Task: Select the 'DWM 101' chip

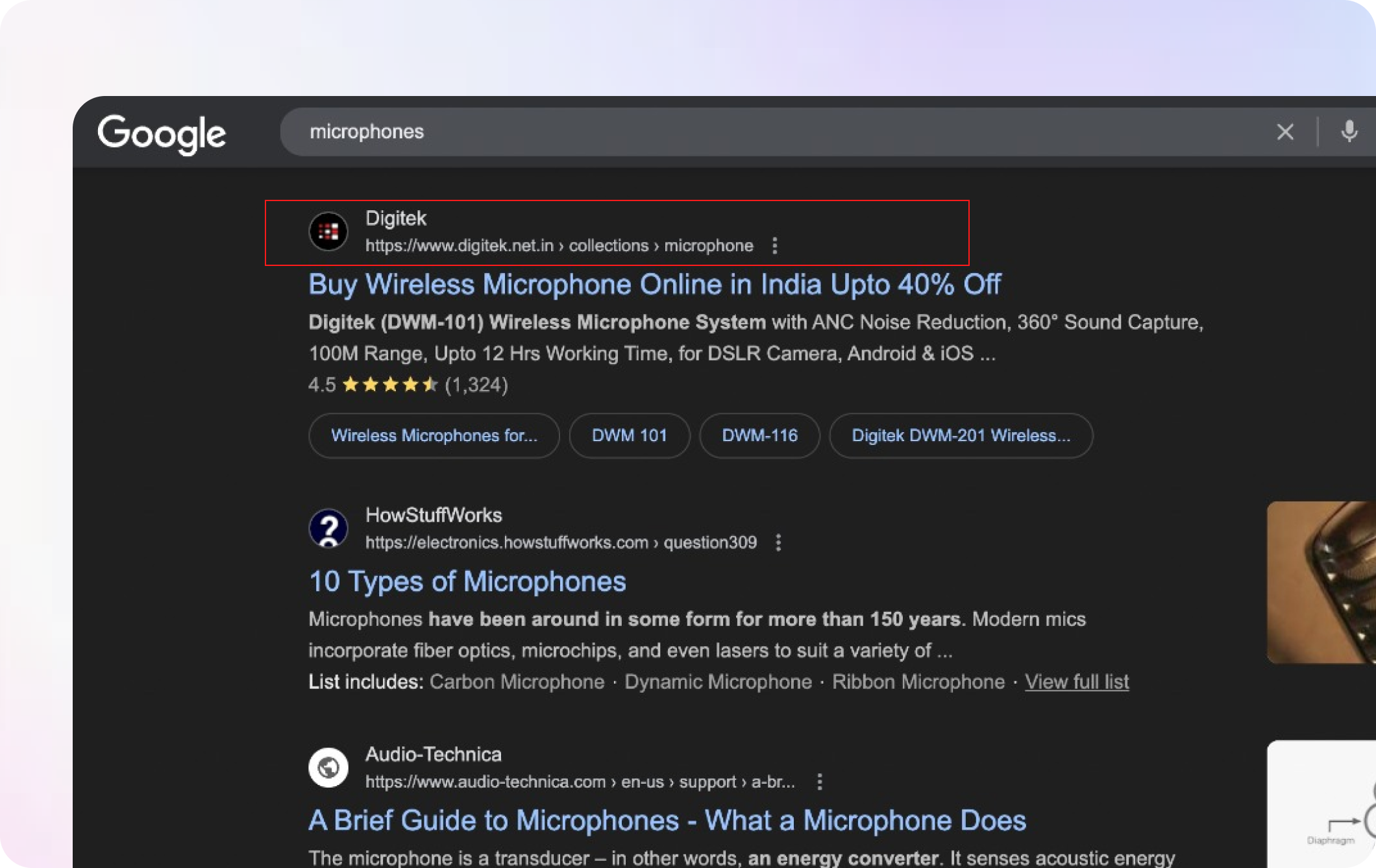Action: pos(630,435)
